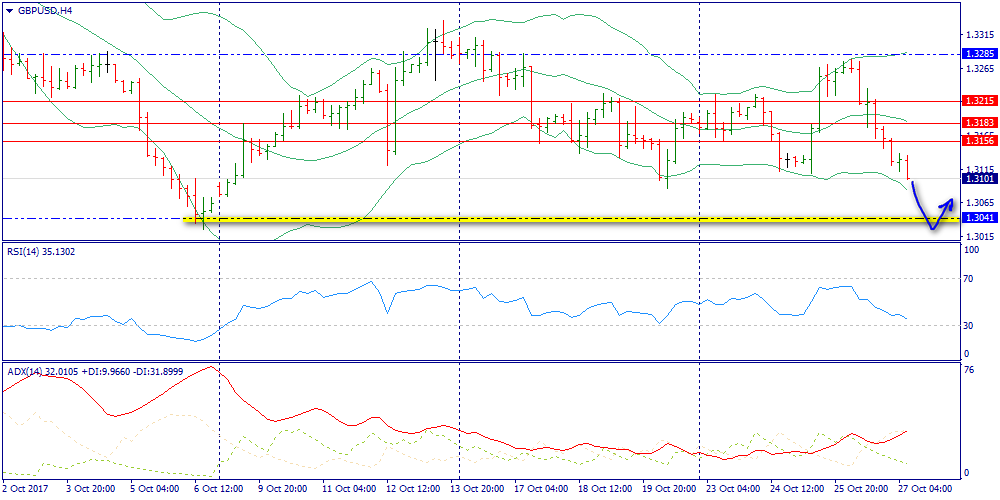Click the 1.3115 price axis value
The height and width of the screenshot is (500, 1000).
pyautogui.click(x=978, y=169)
